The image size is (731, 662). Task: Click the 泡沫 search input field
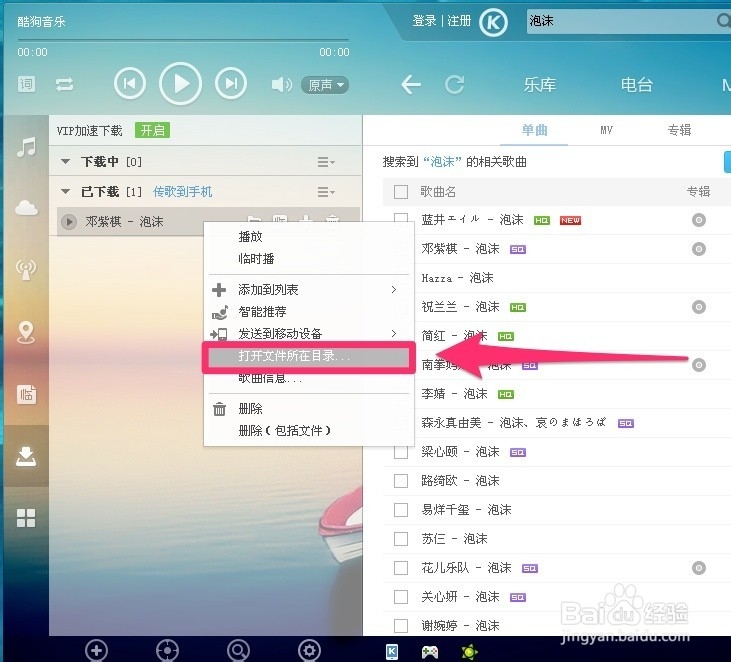pos(620,21)
